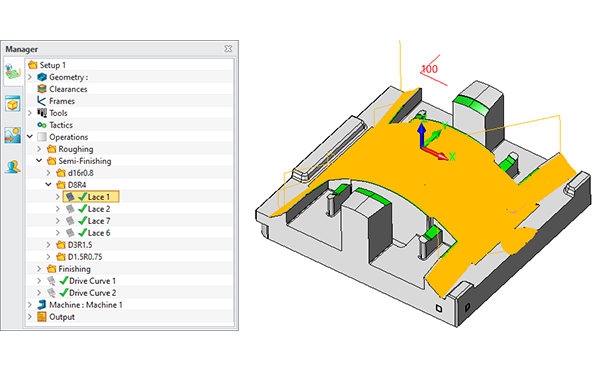
Task: Open the CAM plan manager sidebar tab
Action: (13, 72)
